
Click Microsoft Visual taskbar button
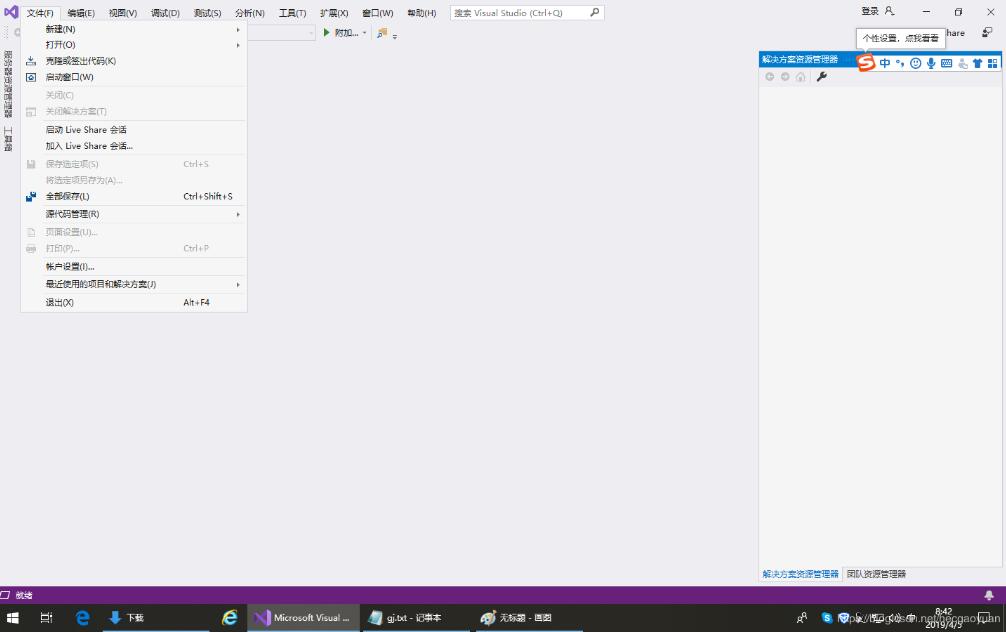pos(303,618)
